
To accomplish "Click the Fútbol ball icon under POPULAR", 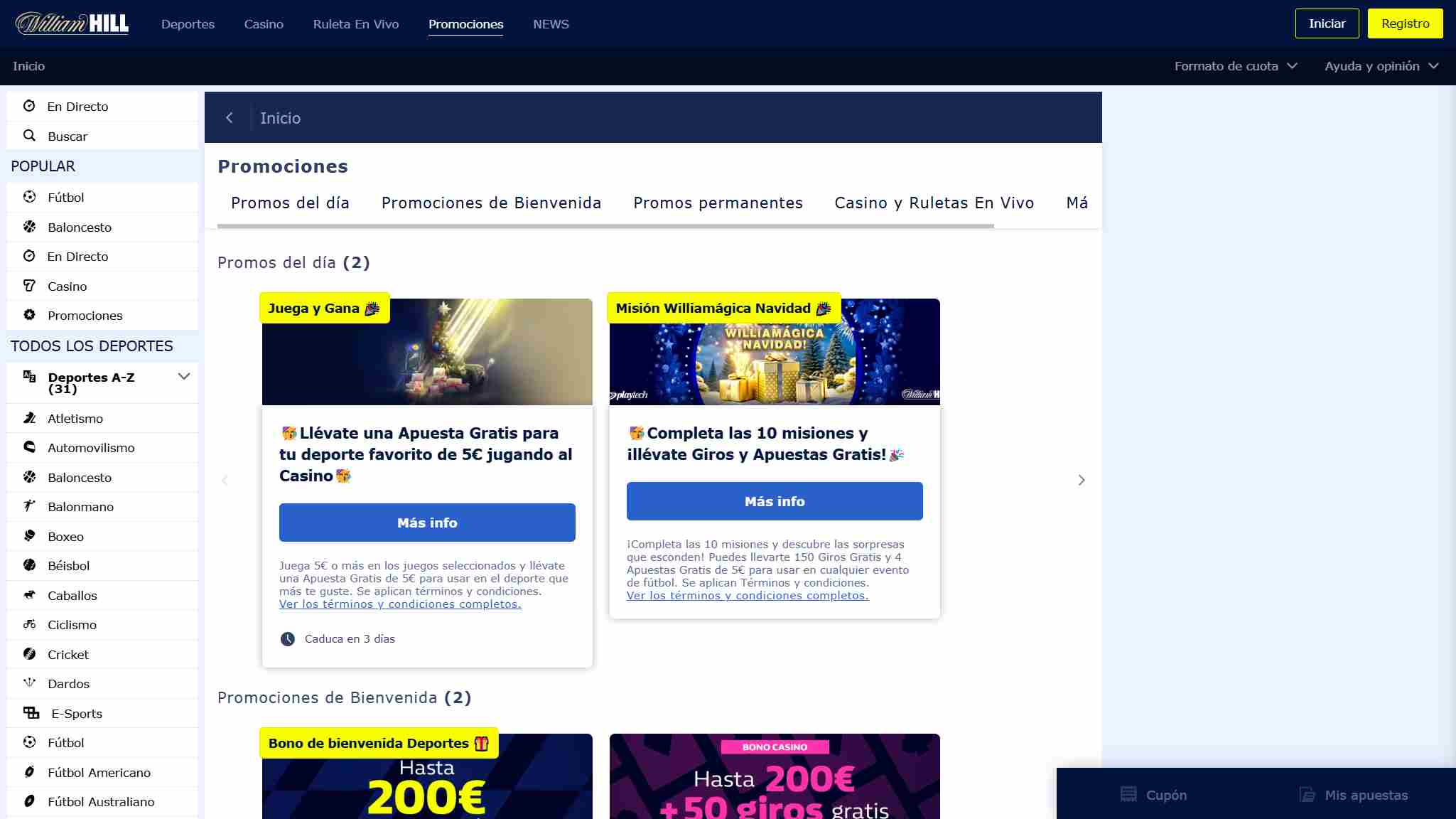I will pyautogui.click(x=29, y=197).
